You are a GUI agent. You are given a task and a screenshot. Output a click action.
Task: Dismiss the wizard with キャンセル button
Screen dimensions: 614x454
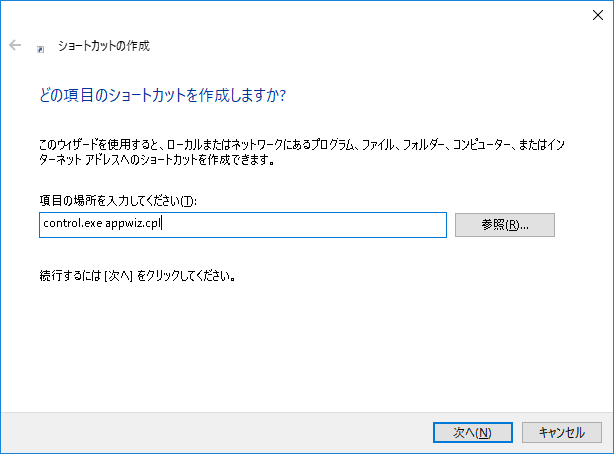562,432
